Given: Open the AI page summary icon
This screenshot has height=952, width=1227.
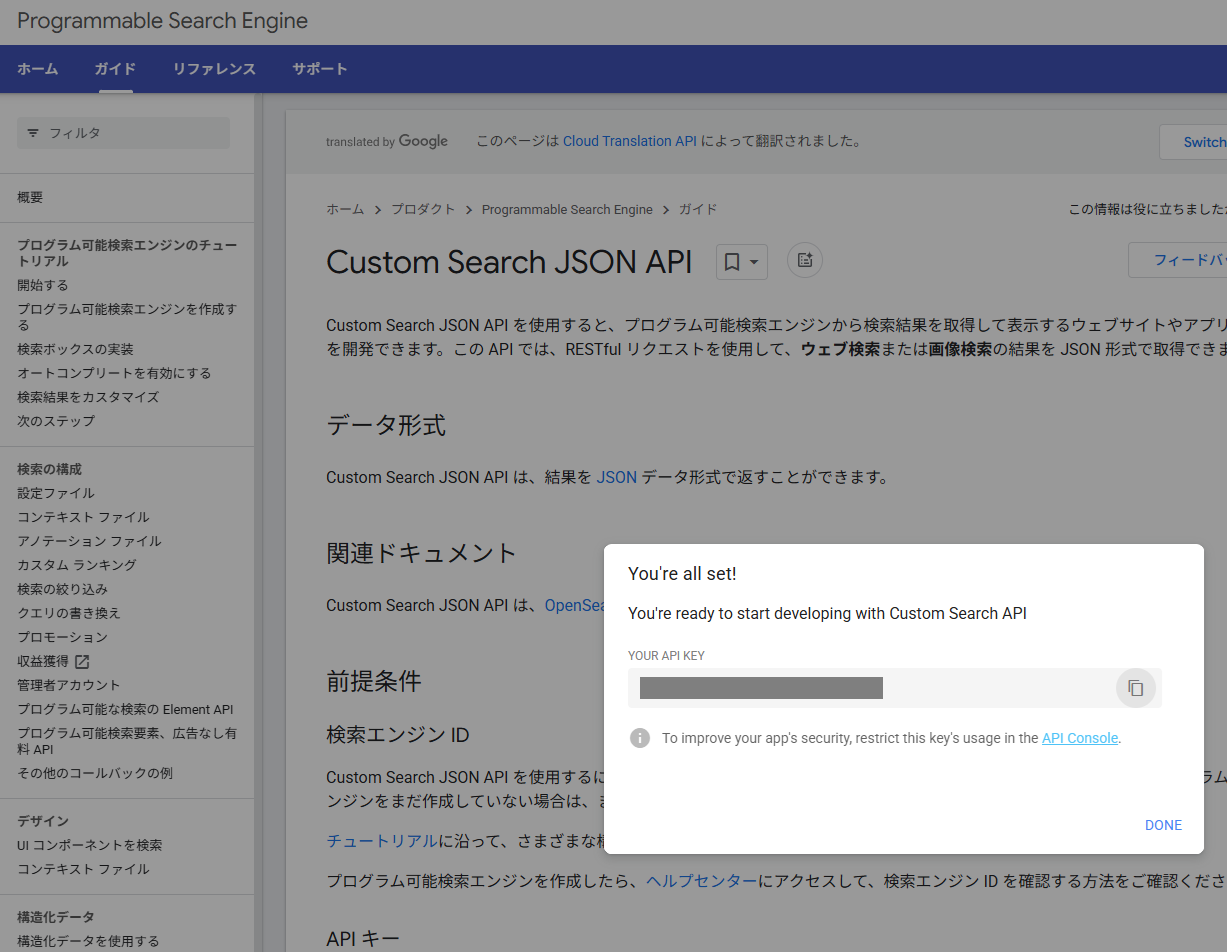Looking at the screenshot, I should (805, 260).
